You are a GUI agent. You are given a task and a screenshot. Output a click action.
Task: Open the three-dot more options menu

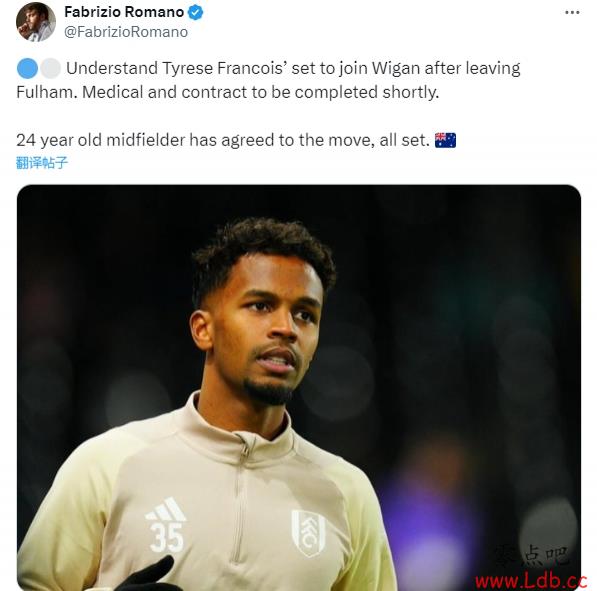[572, 13]
